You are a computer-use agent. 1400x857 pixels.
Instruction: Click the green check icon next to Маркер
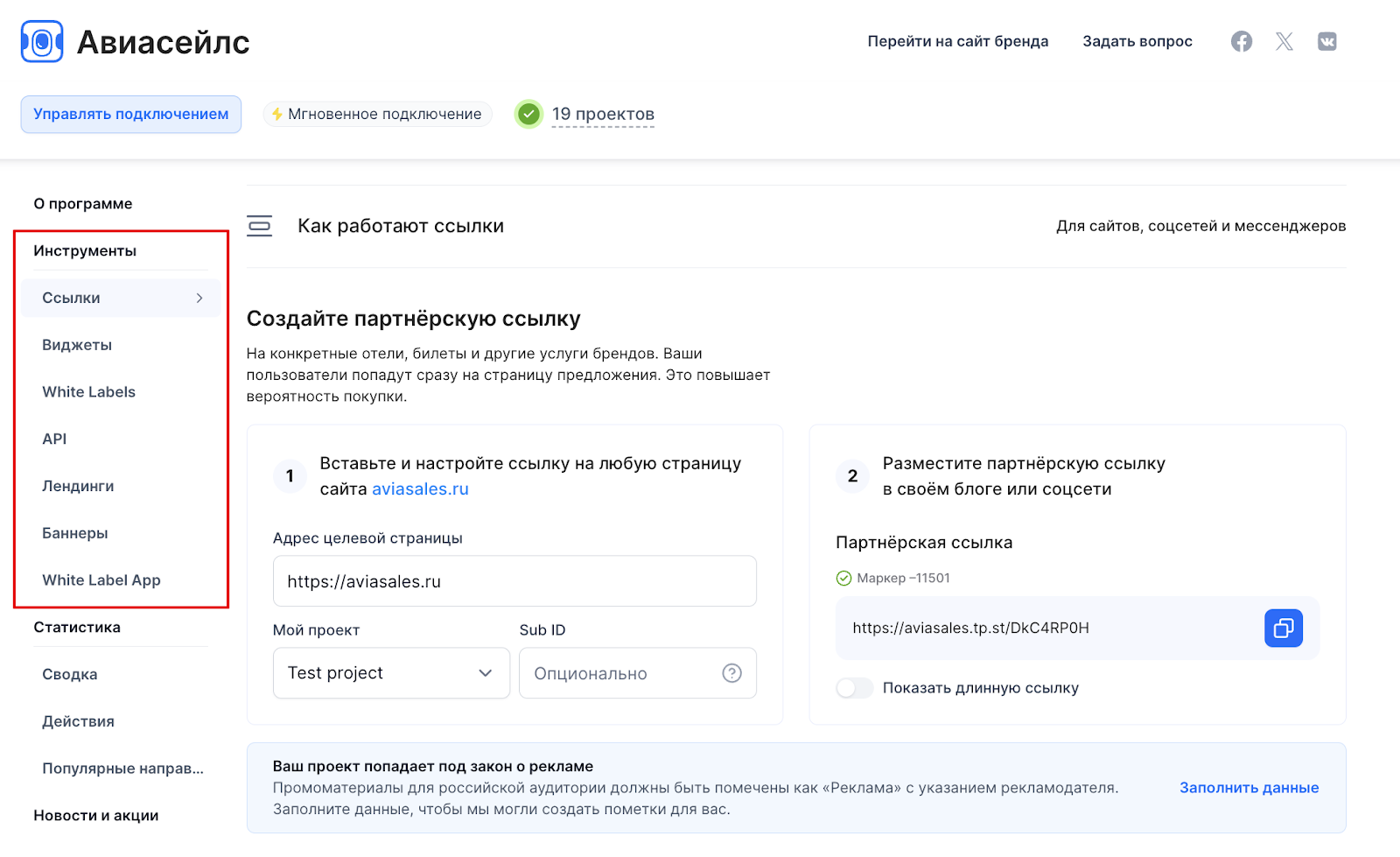[x=843, y=578]
